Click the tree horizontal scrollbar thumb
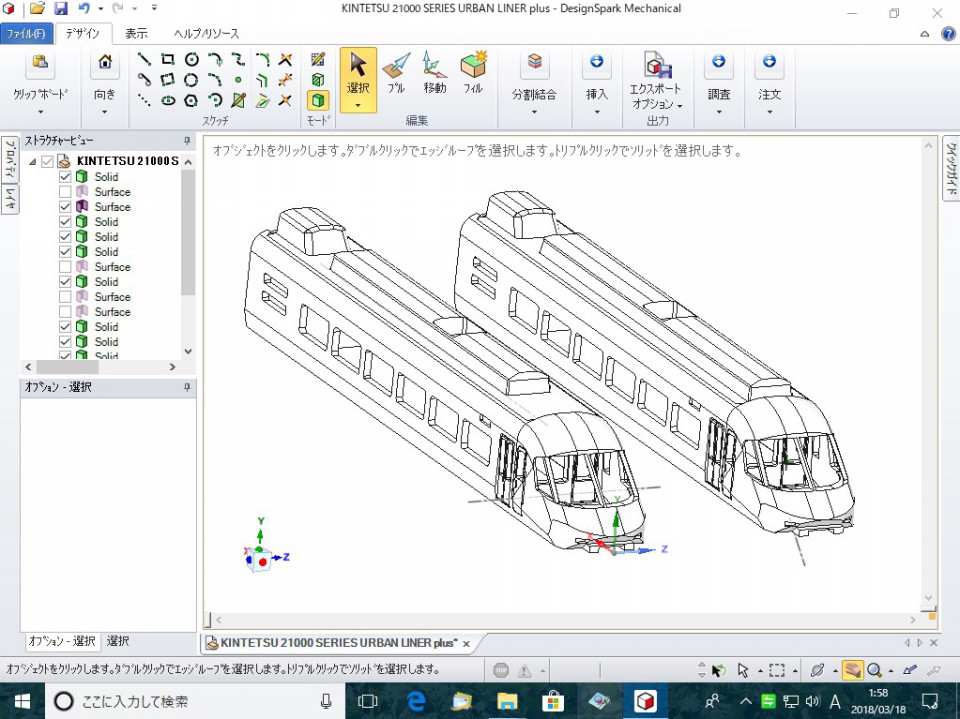 [x=67, y=367]
